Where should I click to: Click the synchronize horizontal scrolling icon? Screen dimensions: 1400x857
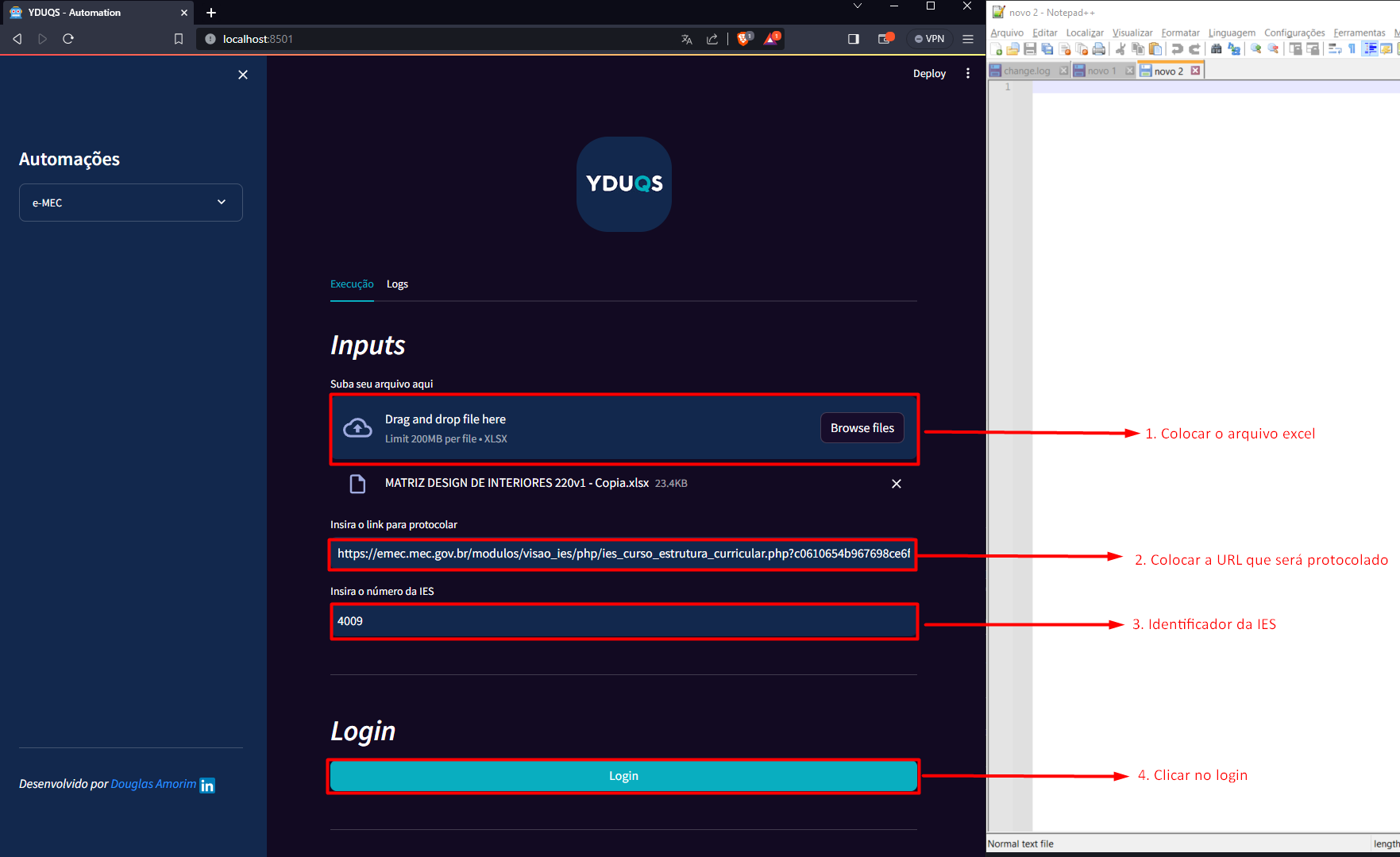1313,49
